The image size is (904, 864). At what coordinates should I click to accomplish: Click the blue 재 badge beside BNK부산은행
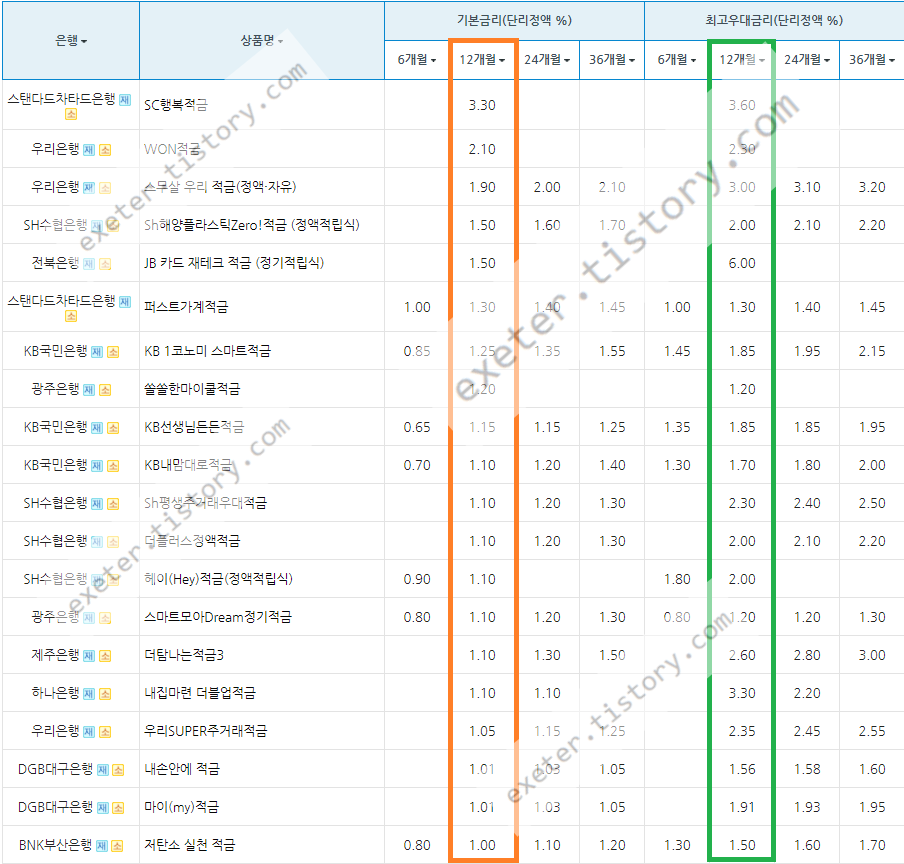click(101, 846)
